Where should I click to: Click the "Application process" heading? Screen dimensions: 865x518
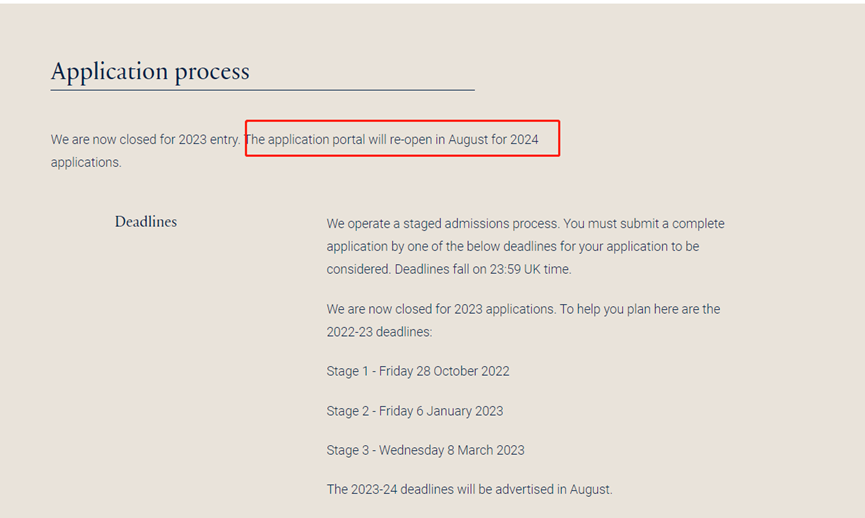[150, 72]
